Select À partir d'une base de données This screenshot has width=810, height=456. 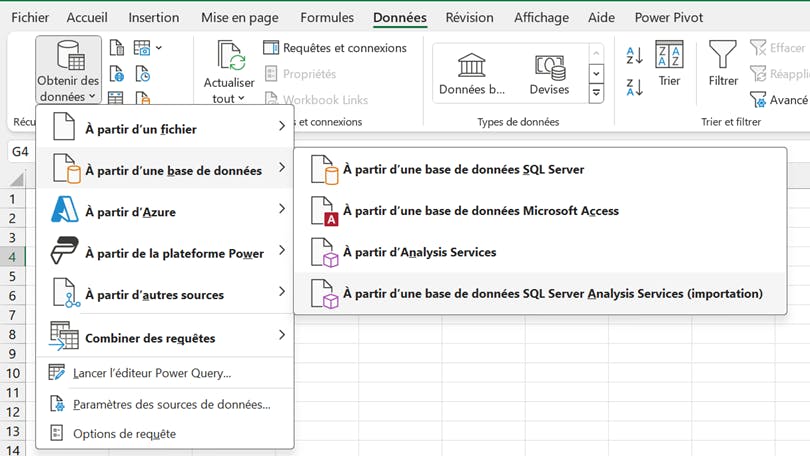point(165,168)
